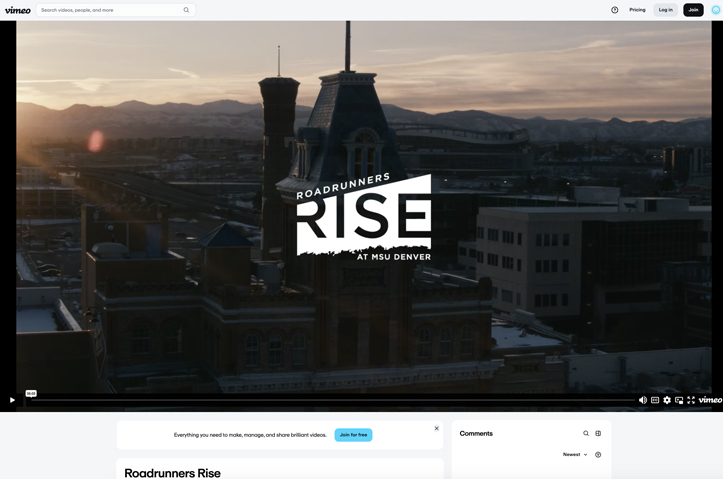723x479 pixels.
Task: Open the Pricing link
Action: coord(637,10)
